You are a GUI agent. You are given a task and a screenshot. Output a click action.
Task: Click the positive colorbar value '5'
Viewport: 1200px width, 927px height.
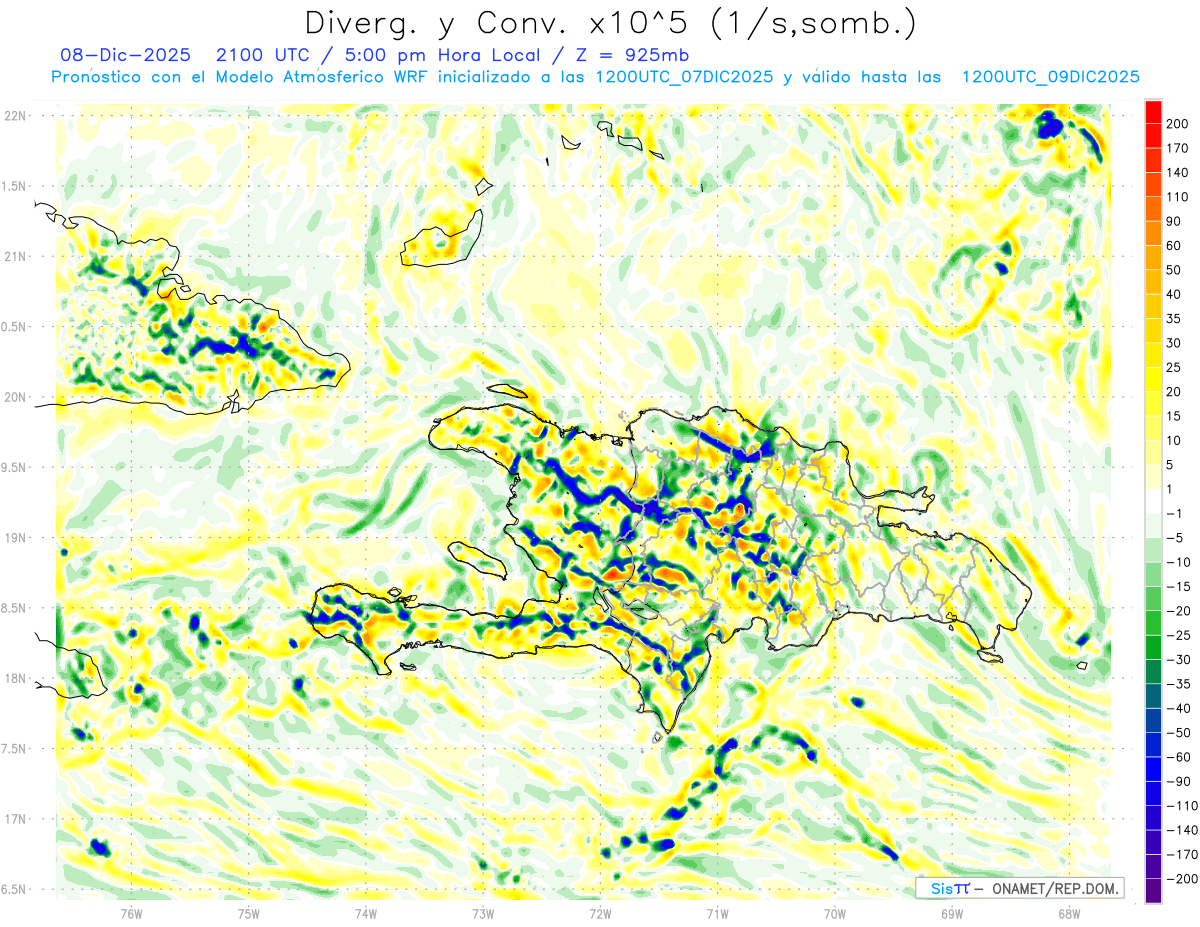1170,465
